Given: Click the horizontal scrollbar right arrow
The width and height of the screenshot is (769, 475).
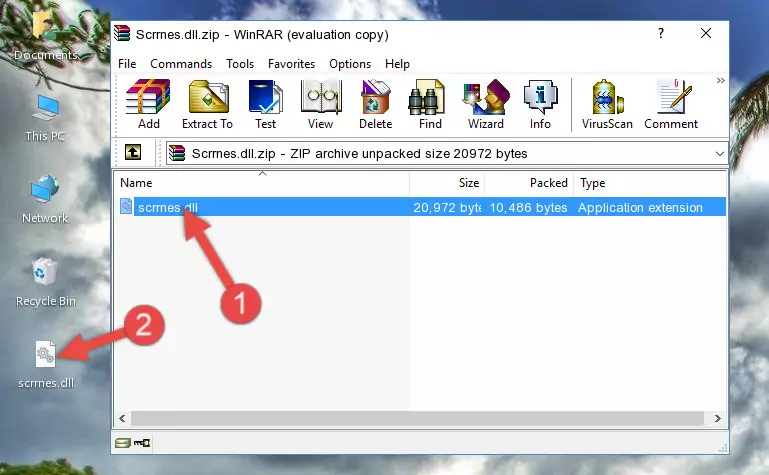Looking at the screenshot, I should click(718, 418).
